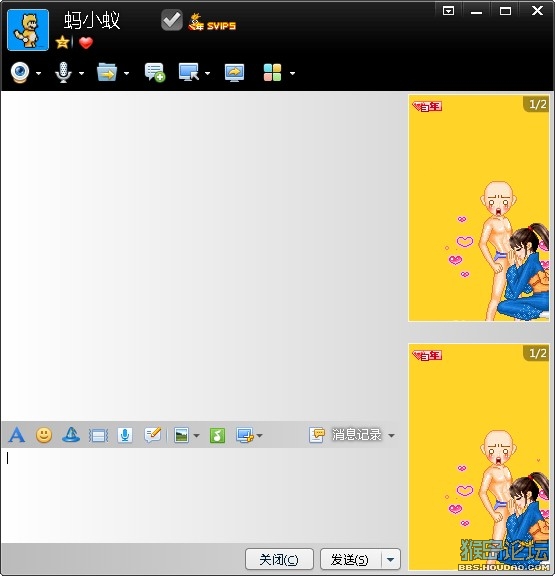Expand the send image dropdown arrow
555x576 pixels.
coord(197,436)
